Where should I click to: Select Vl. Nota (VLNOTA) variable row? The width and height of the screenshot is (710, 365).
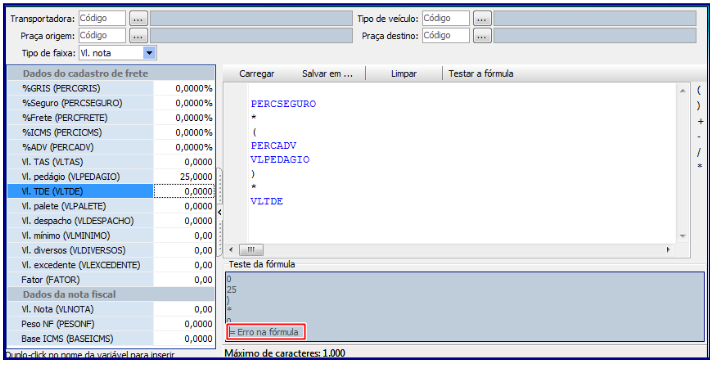(x=111, y=309)
